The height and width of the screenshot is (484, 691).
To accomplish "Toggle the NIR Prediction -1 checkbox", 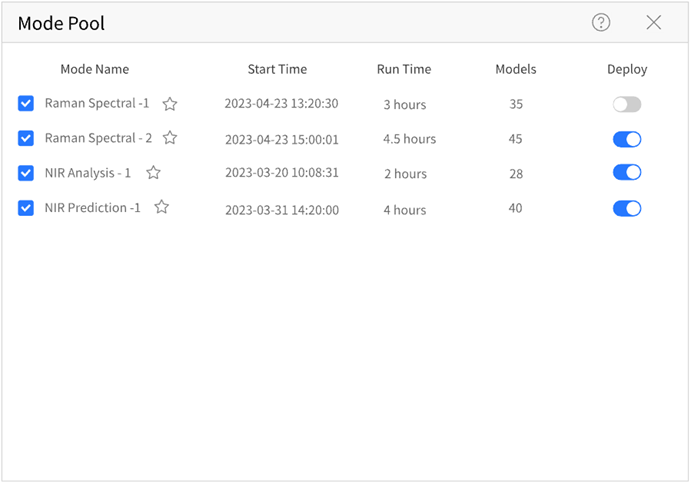I will (x=26, y=208).
